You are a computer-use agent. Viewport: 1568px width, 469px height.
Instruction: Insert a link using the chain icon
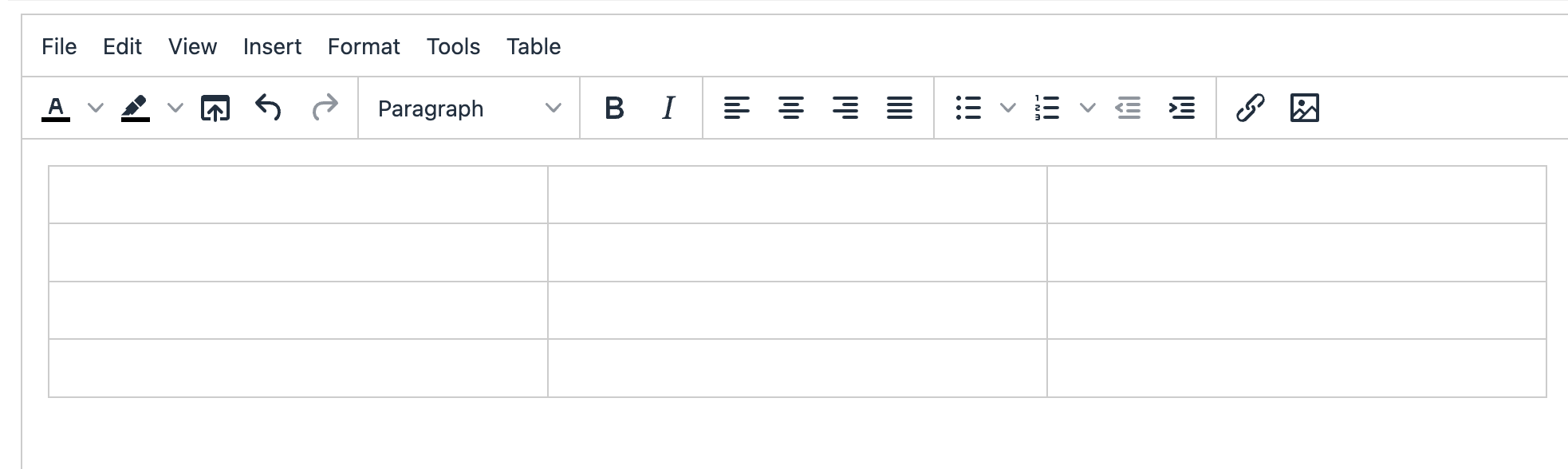pyautogui.click(x=1251, y=108)
